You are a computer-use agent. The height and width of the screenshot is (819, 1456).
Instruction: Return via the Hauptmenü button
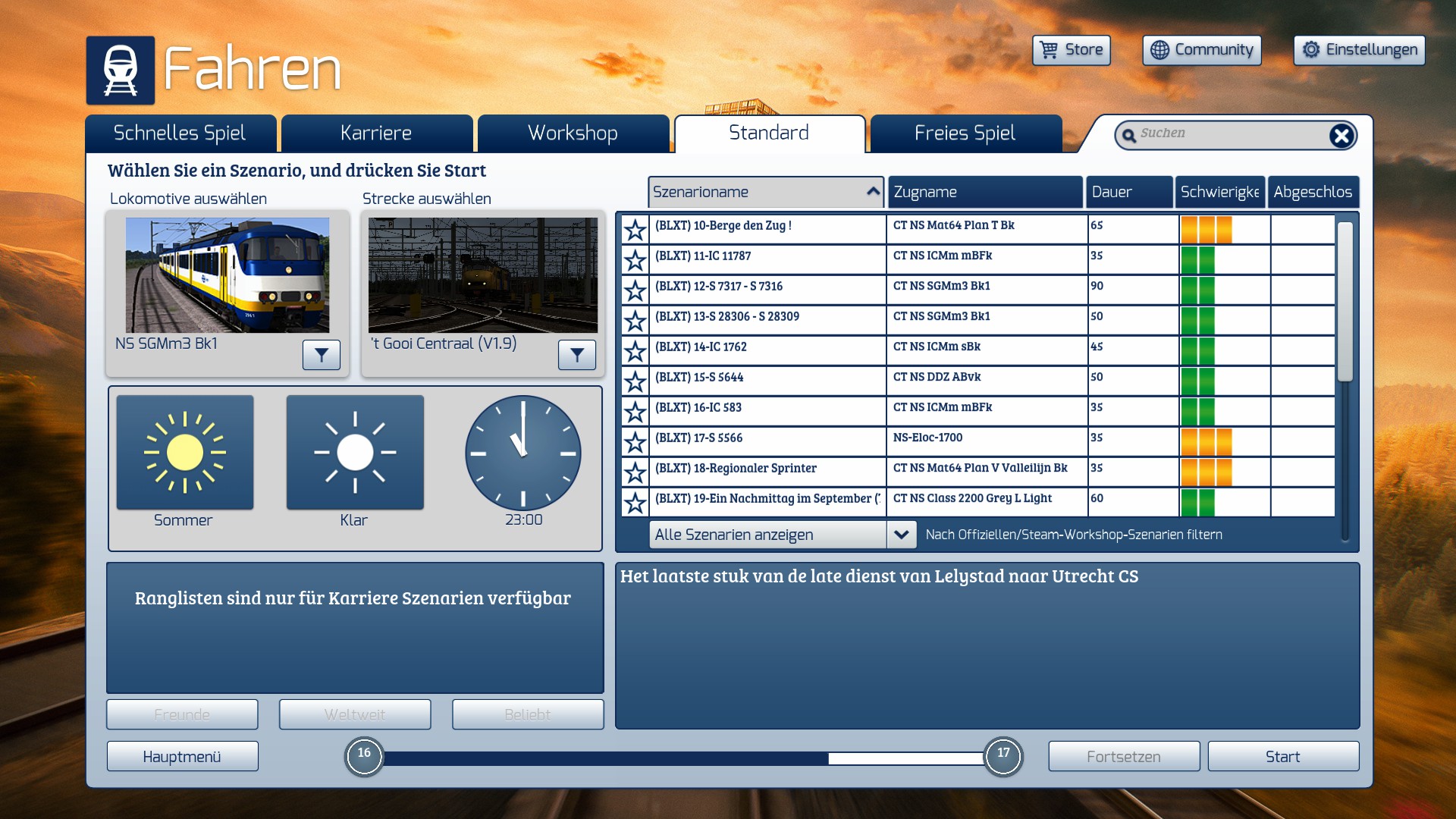[182, 757]
